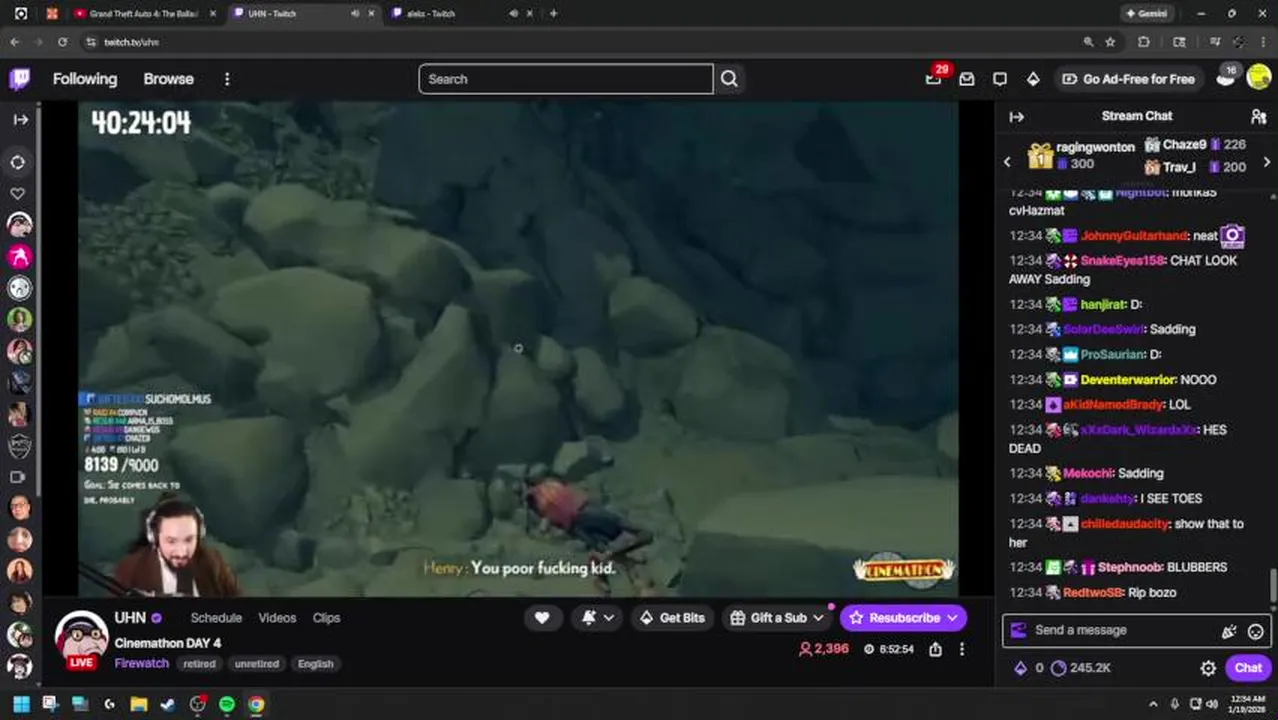
Task: Open the Get Bits diamond icon in header
Action: 1033,79
